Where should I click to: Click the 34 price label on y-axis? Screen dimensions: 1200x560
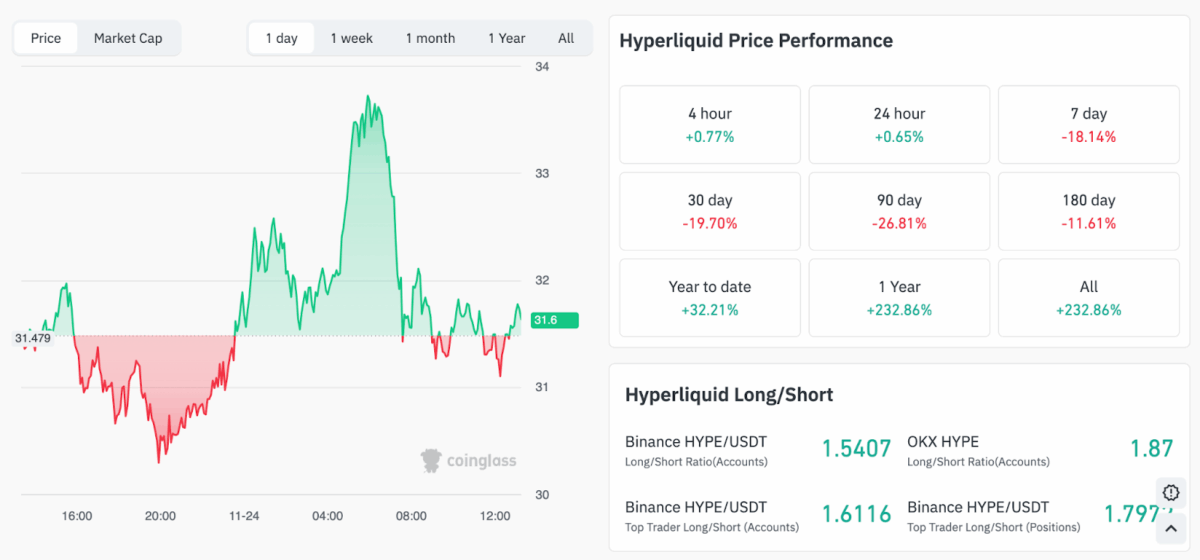coord(542,67)
